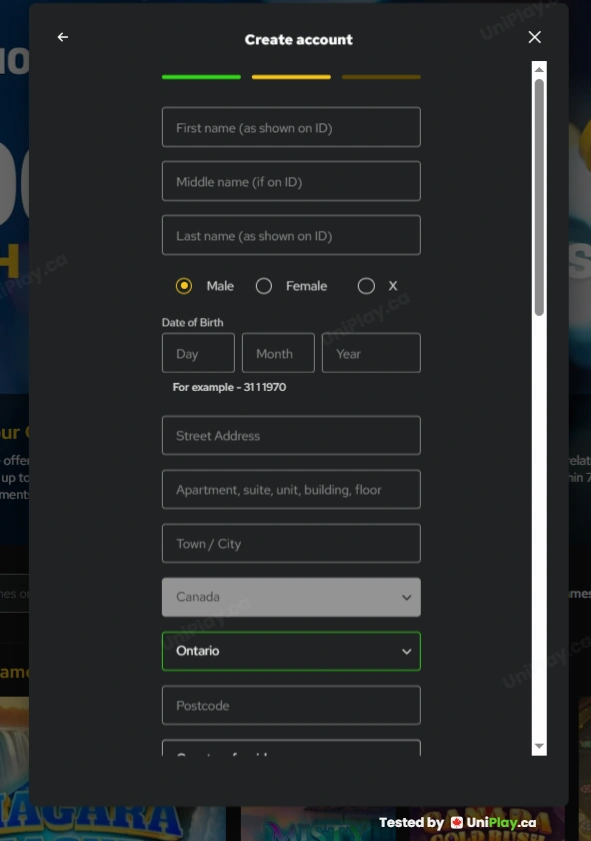Close the Create account dialog
591x841 pixels.
(x=534, y=37)
